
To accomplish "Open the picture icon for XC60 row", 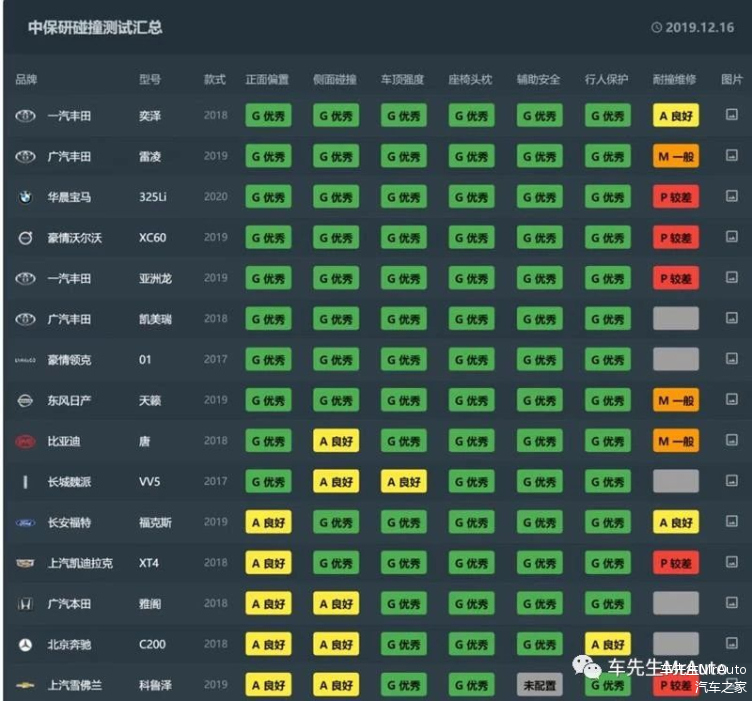I will click(731, 236).
